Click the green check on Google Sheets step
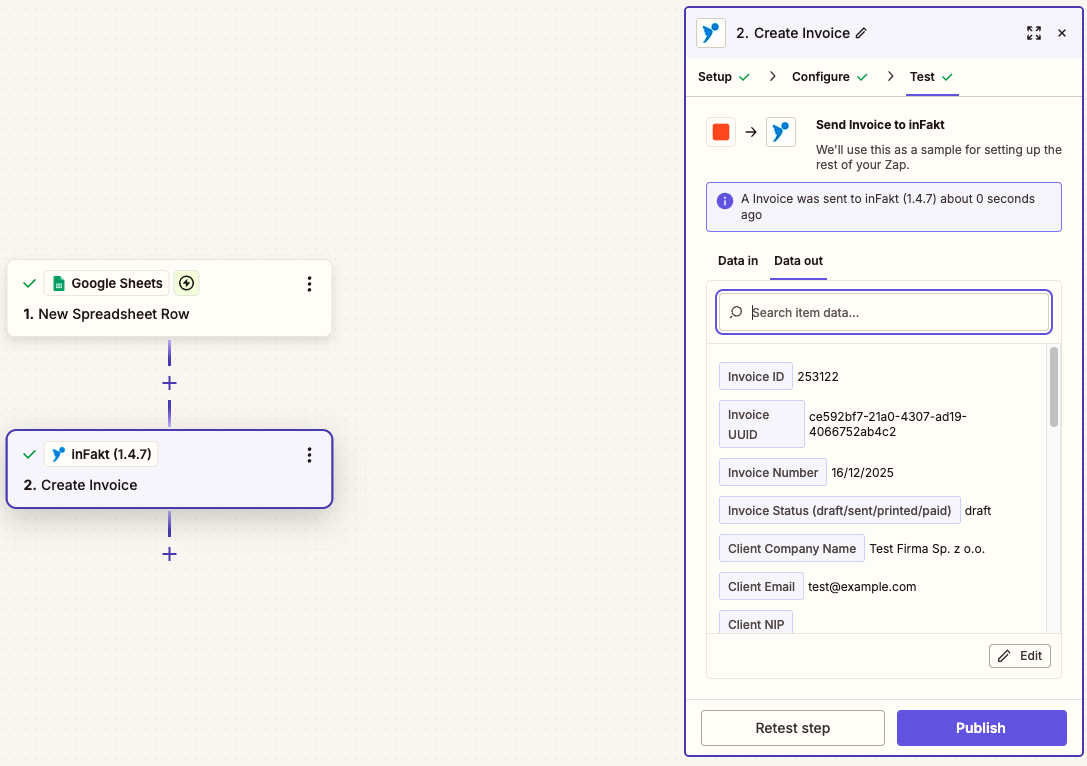The image size is (1087, 766). 29,284
